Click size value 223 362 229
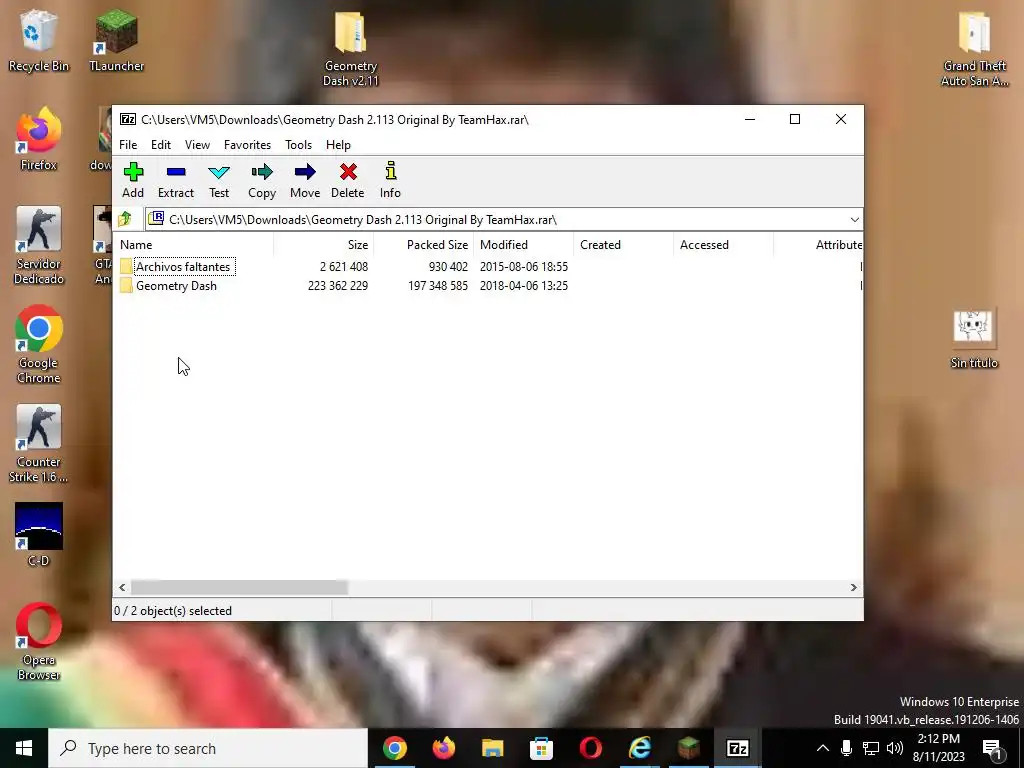The height and width of the screenshot is (768, 1024). [x=338, y=285]
